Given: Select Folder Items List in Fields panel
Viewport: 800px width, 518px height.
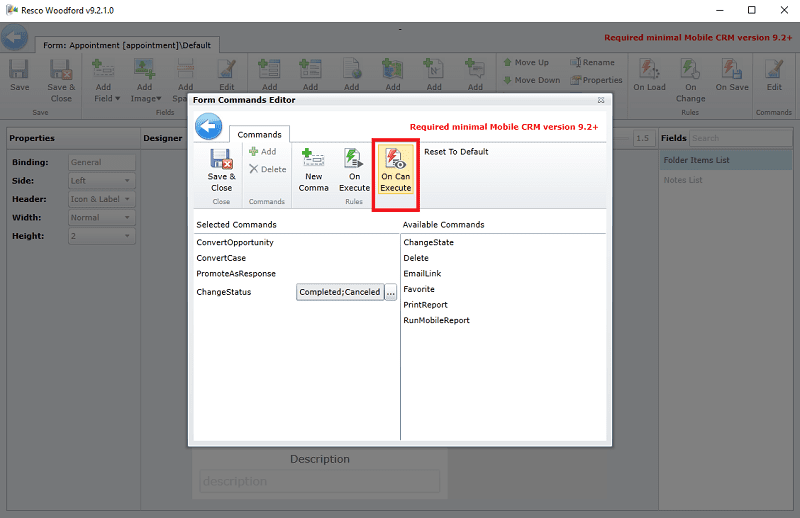Looking at the screenshot, I should coord(726,160).
